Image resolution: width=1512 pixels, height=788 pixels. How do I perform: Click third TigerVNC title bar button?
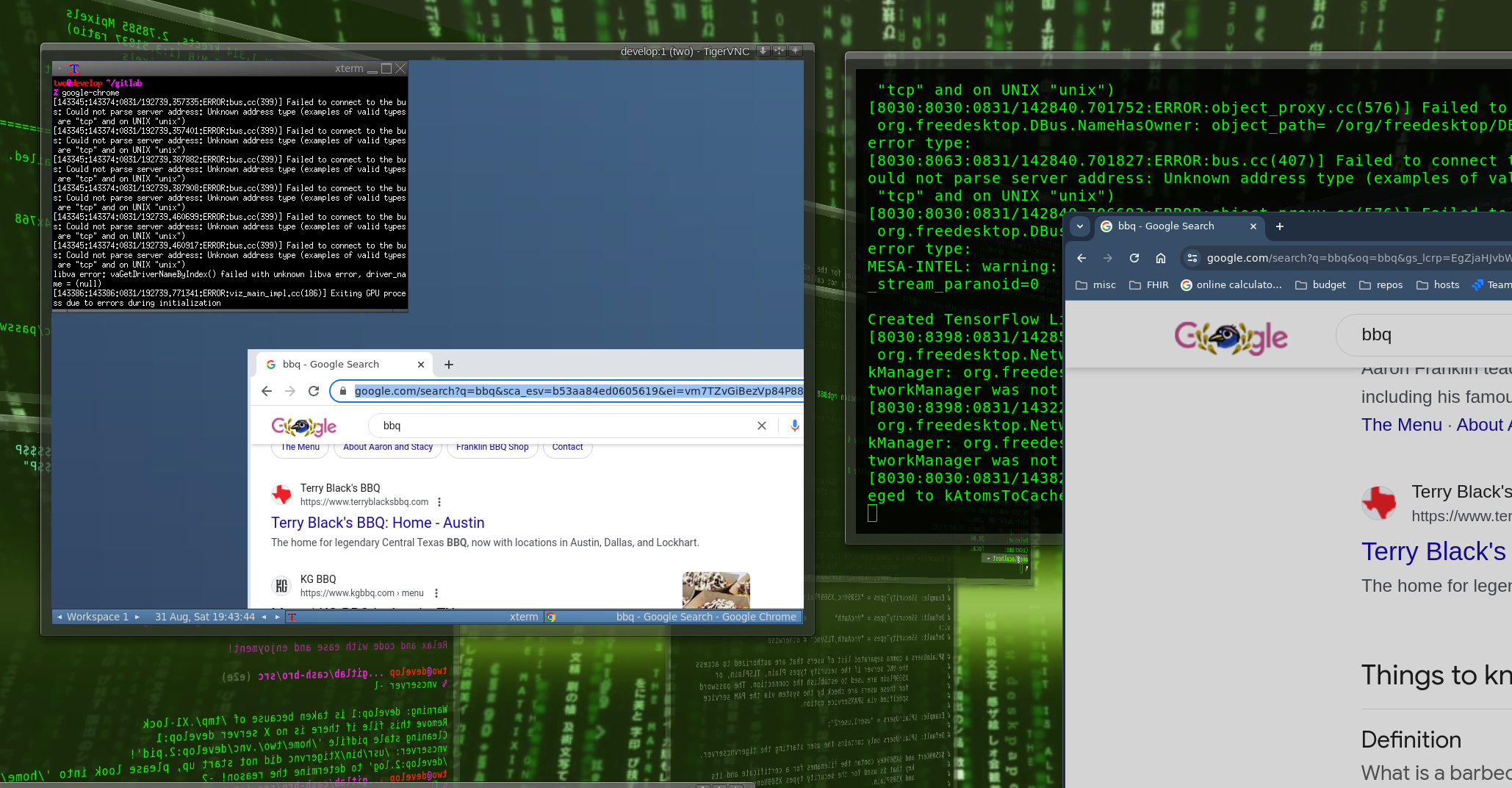click(796, 51)
